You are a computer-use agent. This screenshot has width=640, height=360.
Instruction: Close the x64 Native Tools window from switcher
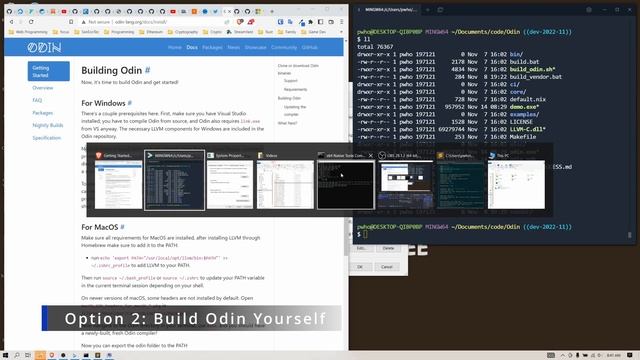371,156
